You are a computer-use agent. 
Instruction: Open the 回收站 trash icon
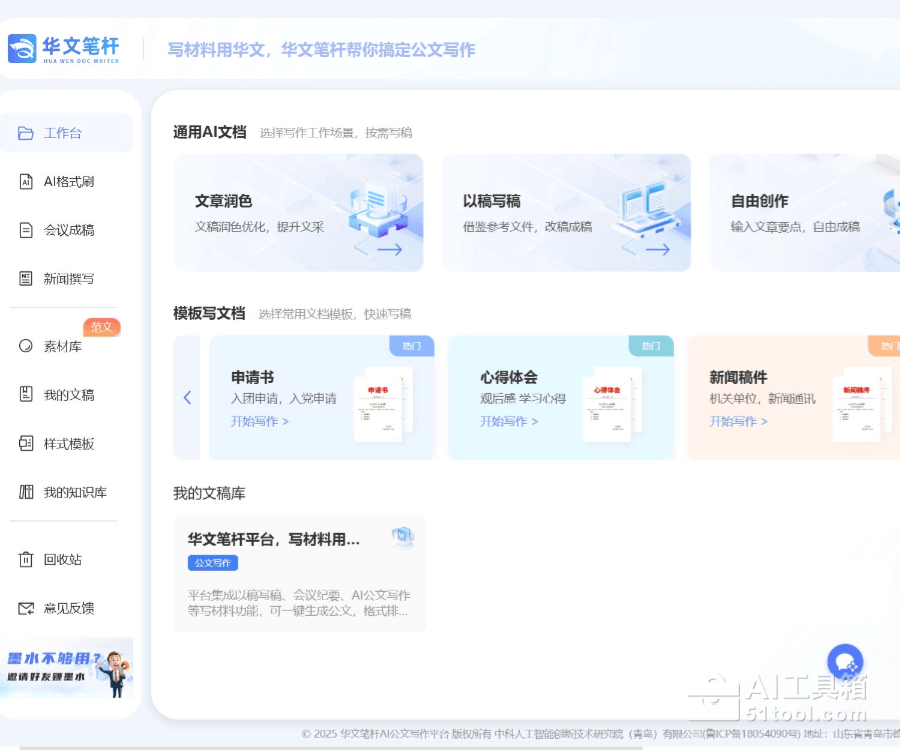point(26,559)
